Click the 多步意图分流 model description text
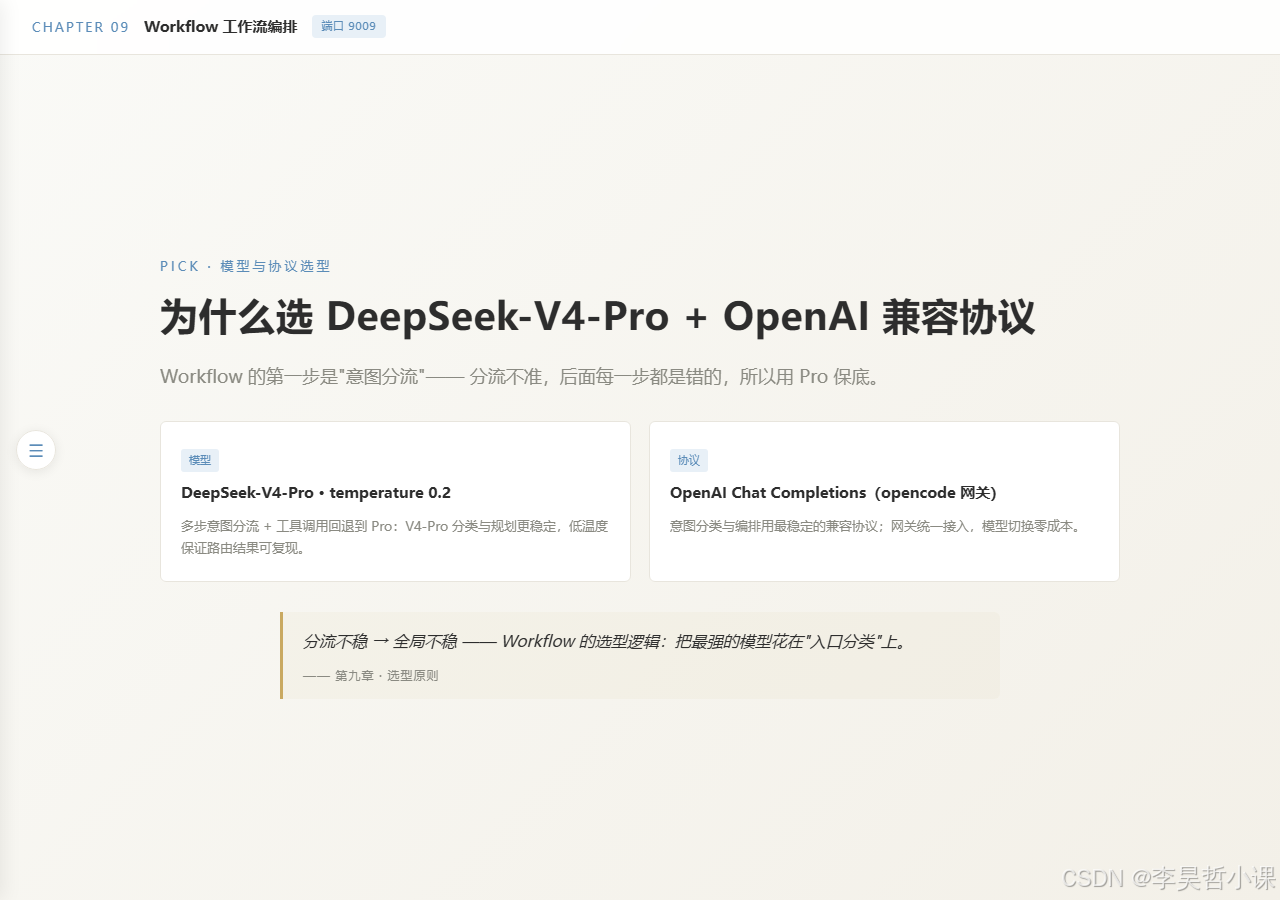 coord(395,537)
